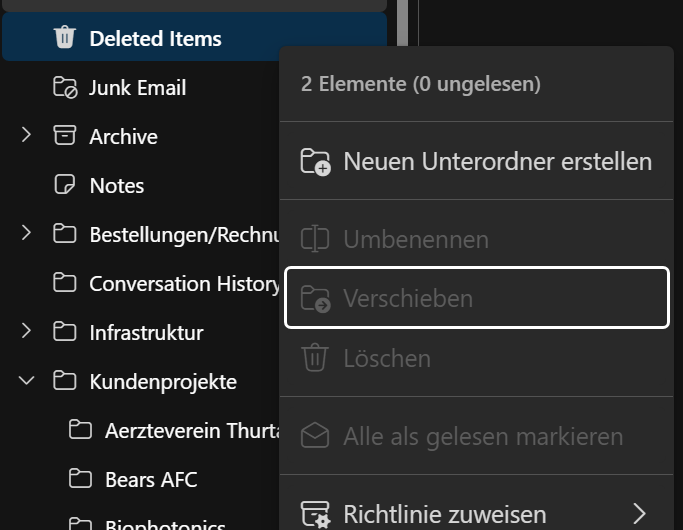Open the Richtlinie zuweisen submenu arrow
This screenshot has height=530, width=683.
639,514
